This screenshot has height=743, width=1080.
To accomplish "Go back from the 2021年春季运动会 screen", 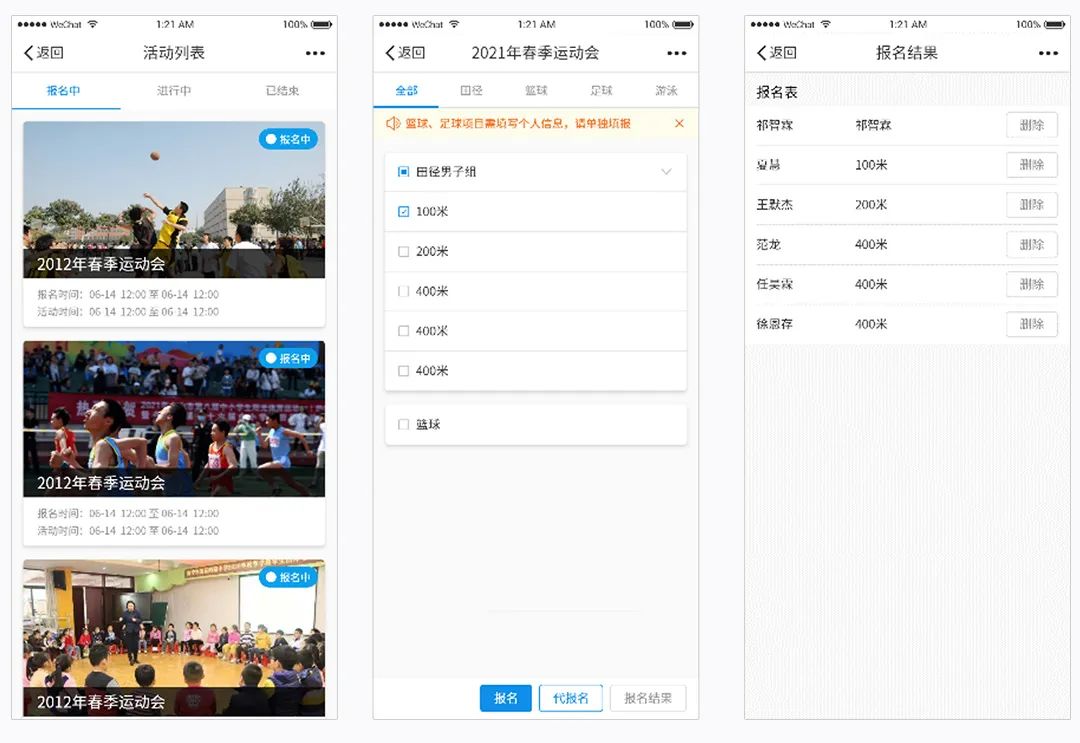I will pos(405,53).
